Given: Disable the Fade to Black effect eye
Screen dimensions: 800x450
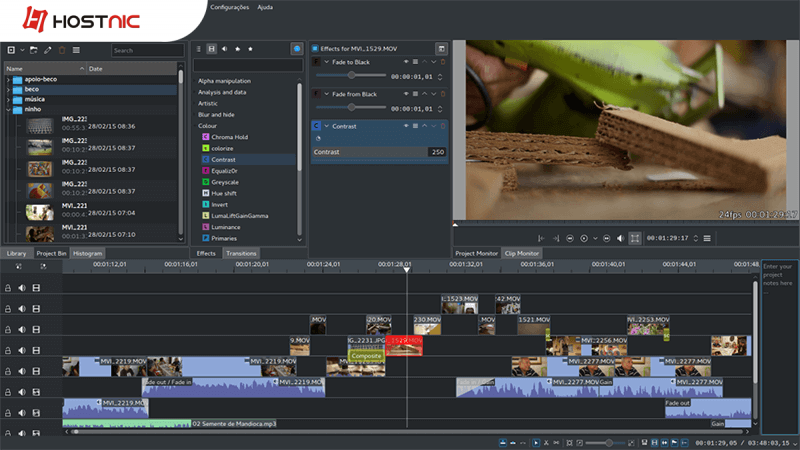Looking at the screenshot, I should pos(406,62).
